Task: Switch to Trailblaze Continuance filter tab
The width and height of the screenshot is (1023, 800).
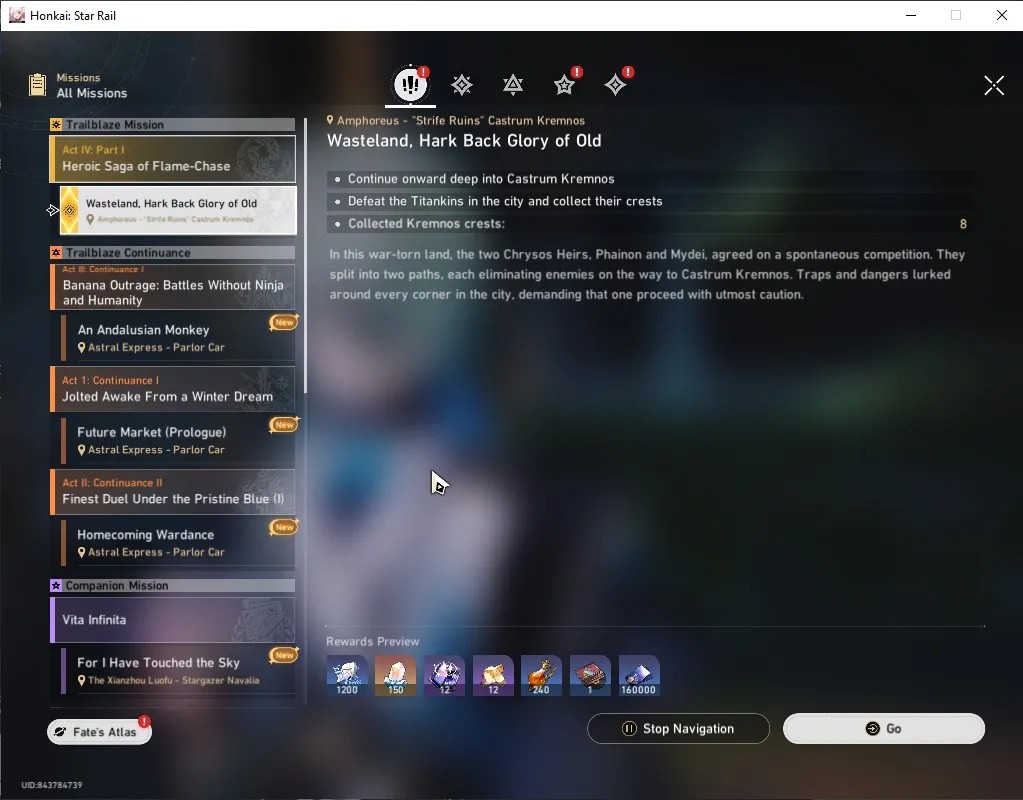Action: tap(513, 85)
